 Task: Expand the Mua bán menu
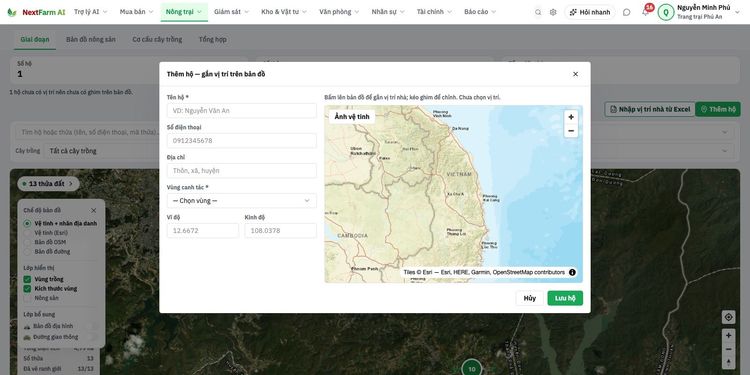point(136,12)
